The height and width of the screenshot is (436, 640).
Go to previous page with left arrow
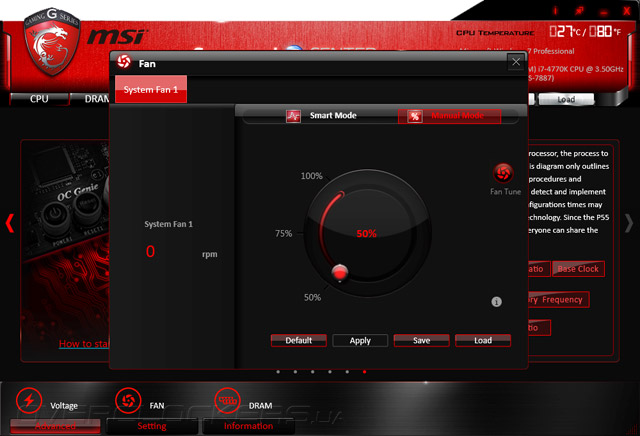(x=10, y=223)
